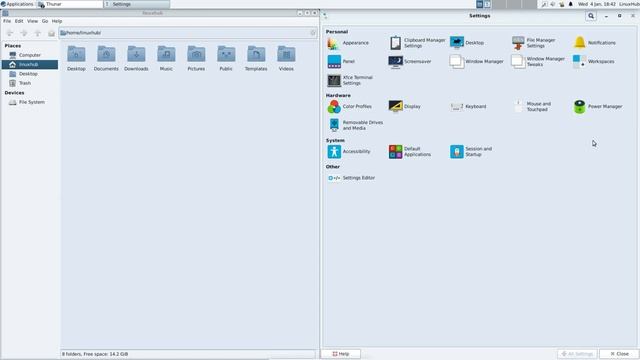Viewport: 640px width, 360px height.
Task: Open the Applications menu in top panel
Action: (17, 4)
